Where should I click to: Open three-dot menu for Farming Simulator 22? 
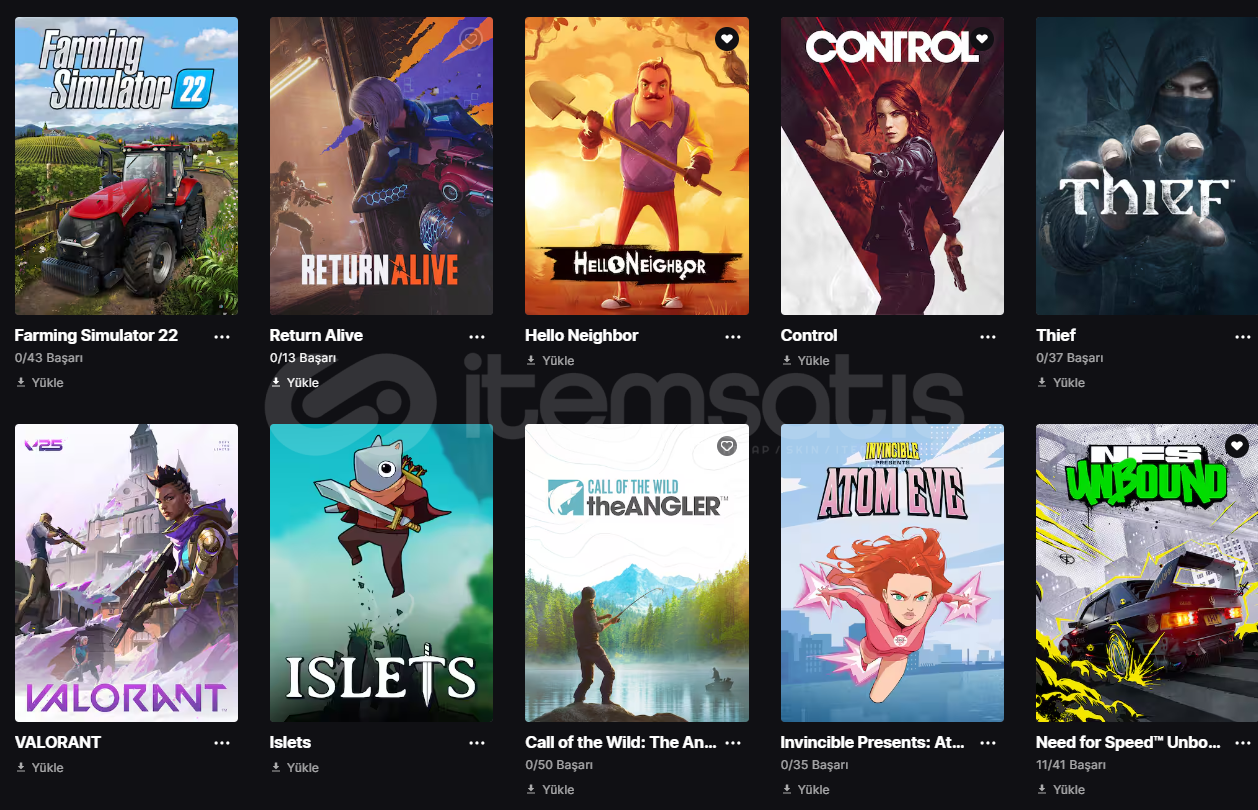point(222,336)
